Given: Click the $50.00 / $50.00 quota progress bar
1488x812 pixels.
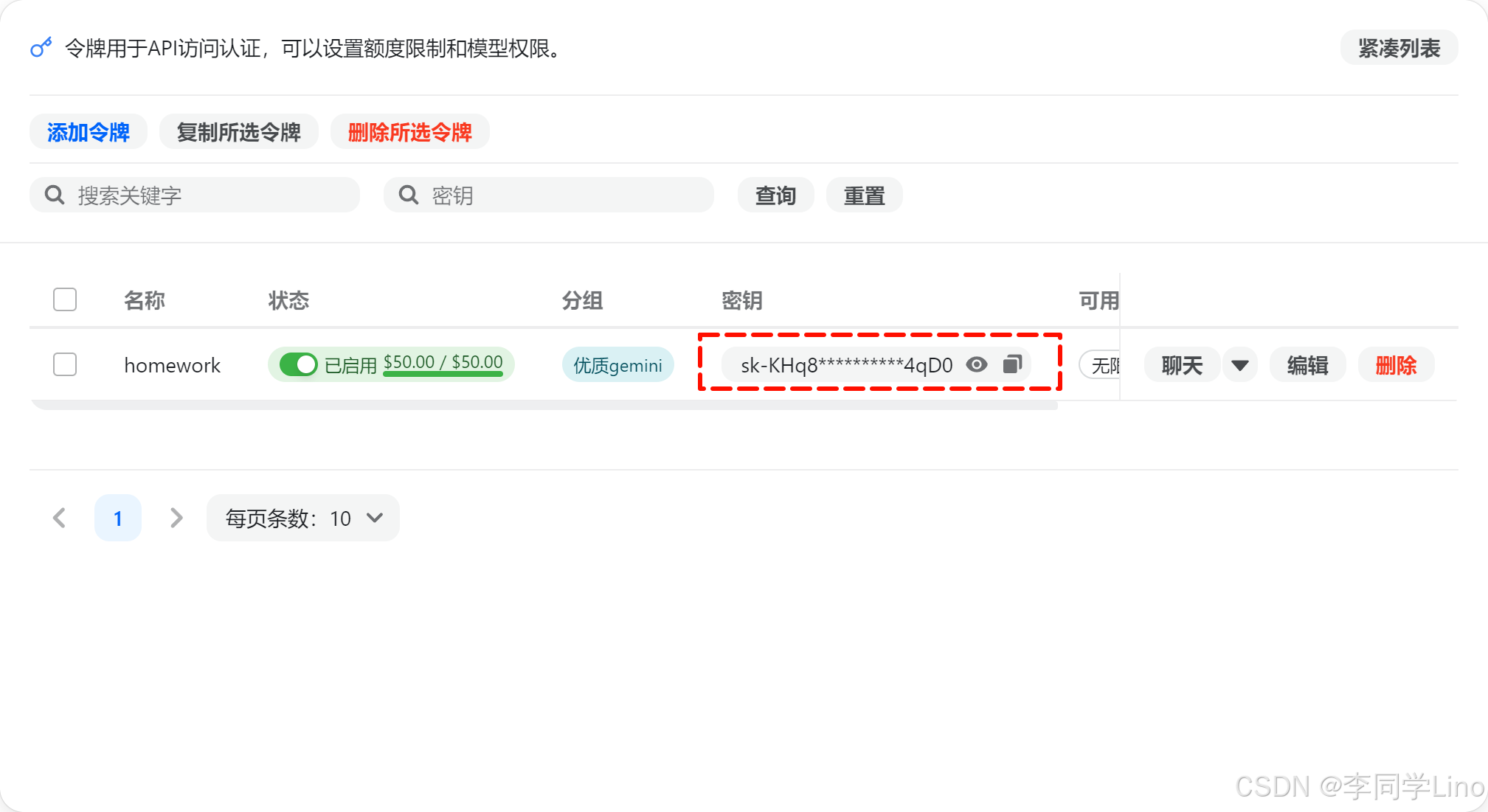Looking at the screenshot, I should click(443, 374).
